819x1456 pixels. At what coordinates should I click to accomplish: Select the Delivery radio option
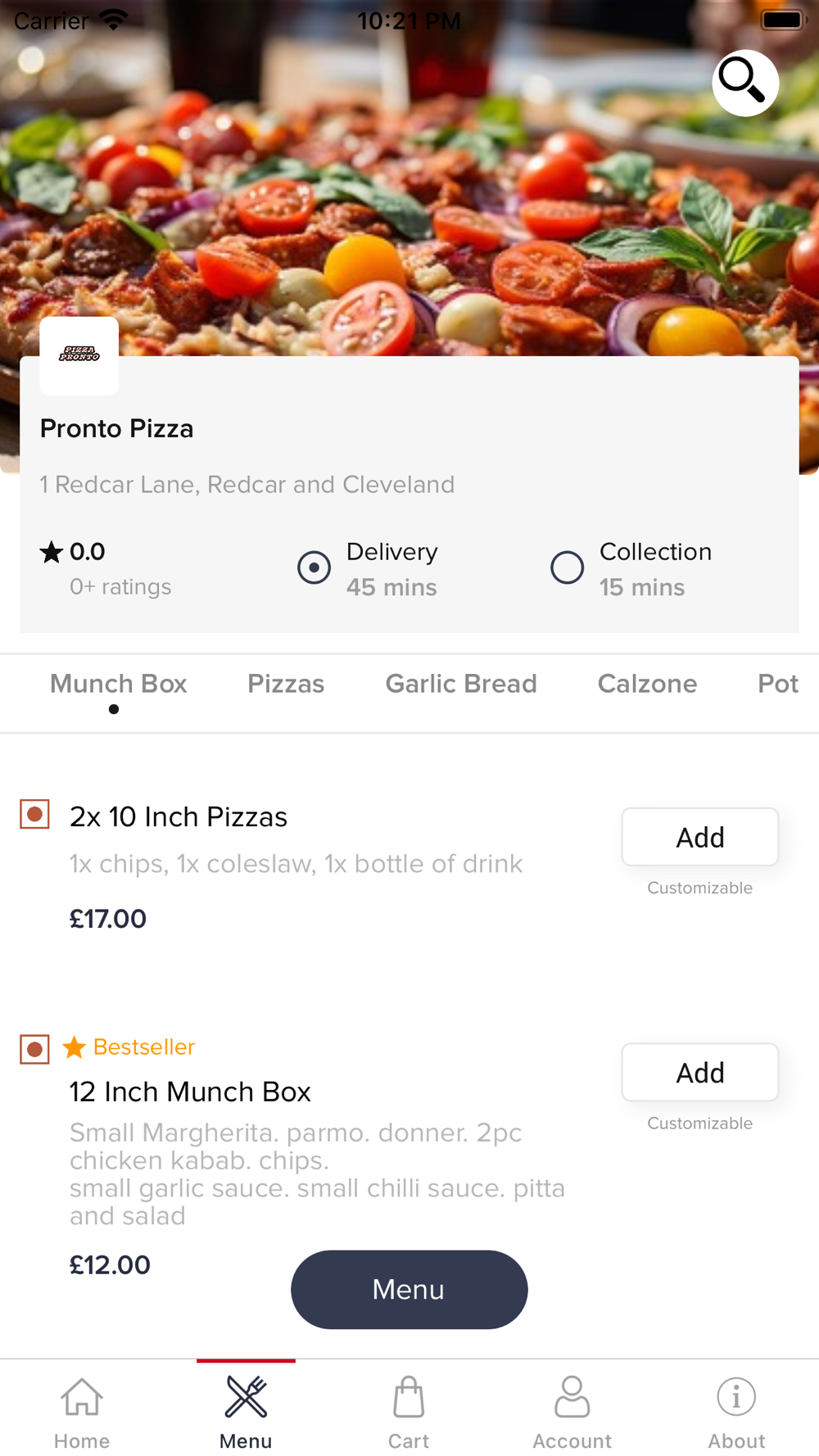314,567
